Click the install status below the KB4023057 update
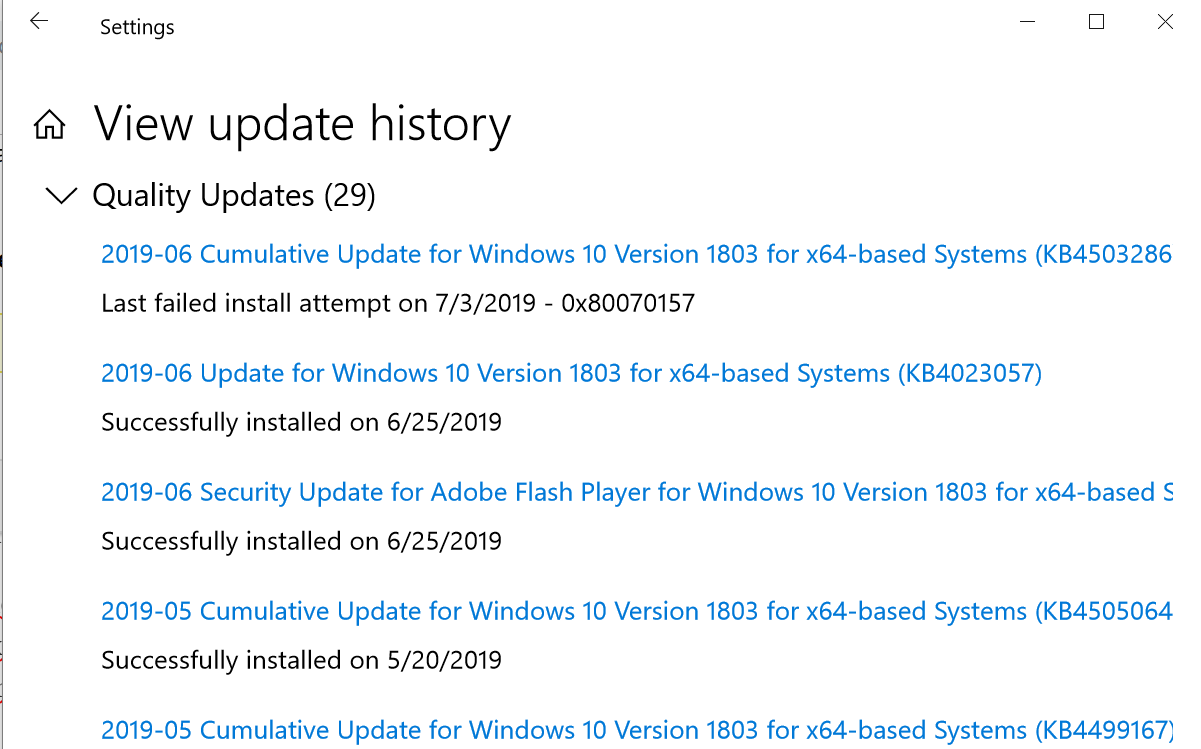Screen dimensions: 1201x749 click(x=301, y=422)
